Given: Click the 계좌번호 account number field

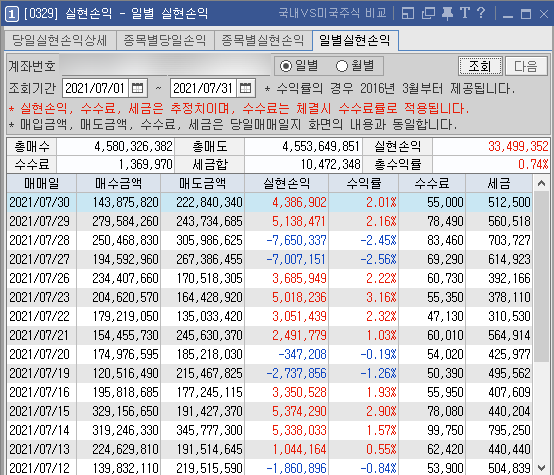Looking at the screenshot, I should 166,65.
